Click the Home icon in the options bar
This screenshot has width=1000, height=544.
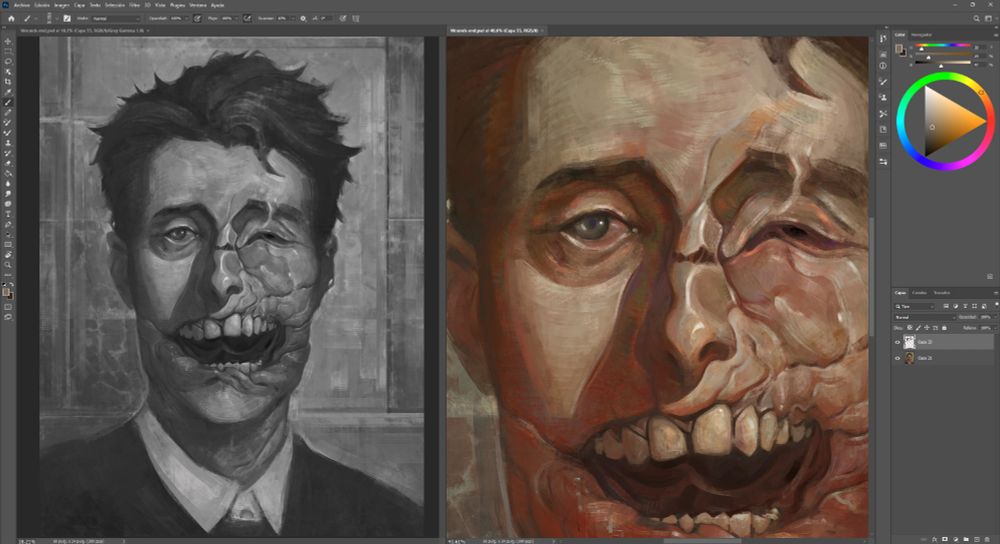pos(11,18)
